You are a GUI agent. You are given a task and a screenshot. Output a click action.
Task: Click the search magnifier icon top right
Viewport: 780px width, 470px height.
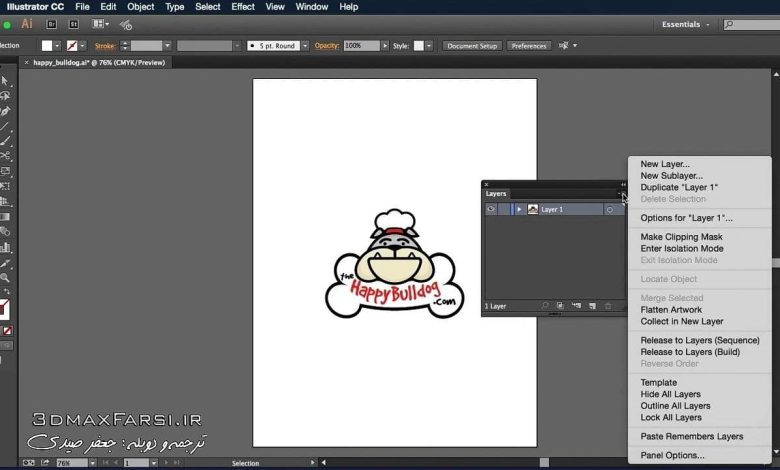(729, 24)
